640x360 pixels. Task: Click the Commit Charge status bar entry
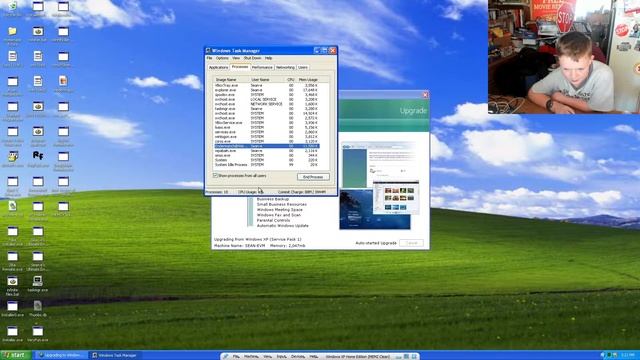pos(302,192)
